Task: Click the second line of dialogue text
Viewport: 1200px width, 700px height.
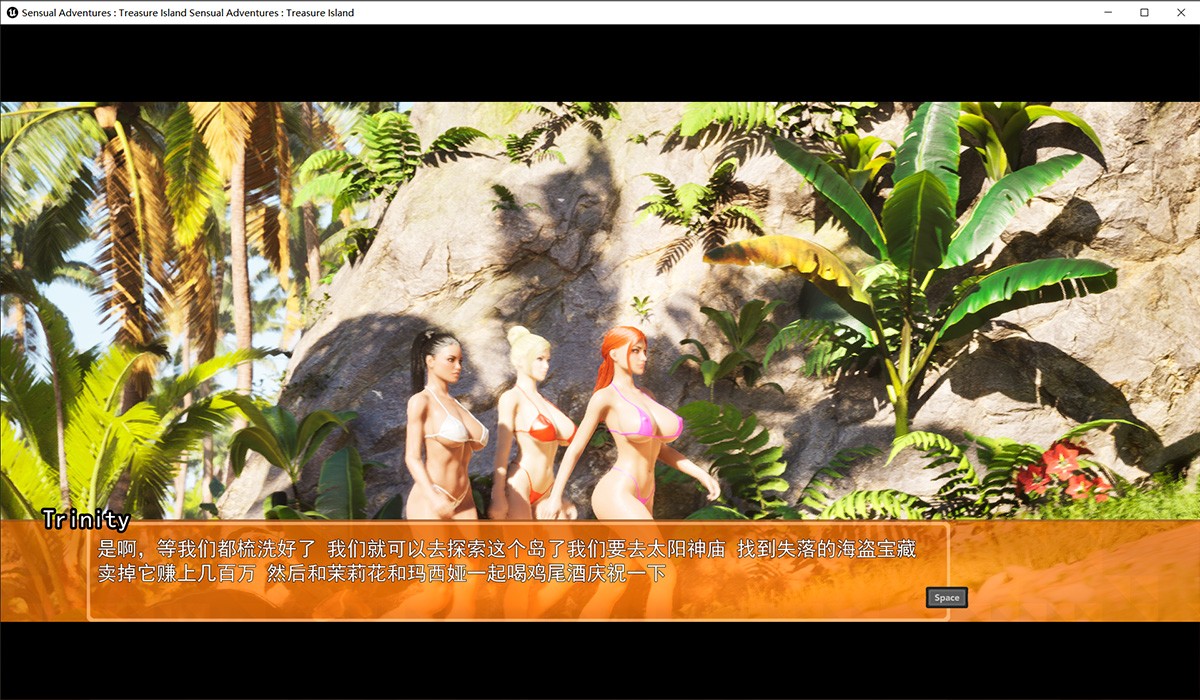Action: pos(381,574)
